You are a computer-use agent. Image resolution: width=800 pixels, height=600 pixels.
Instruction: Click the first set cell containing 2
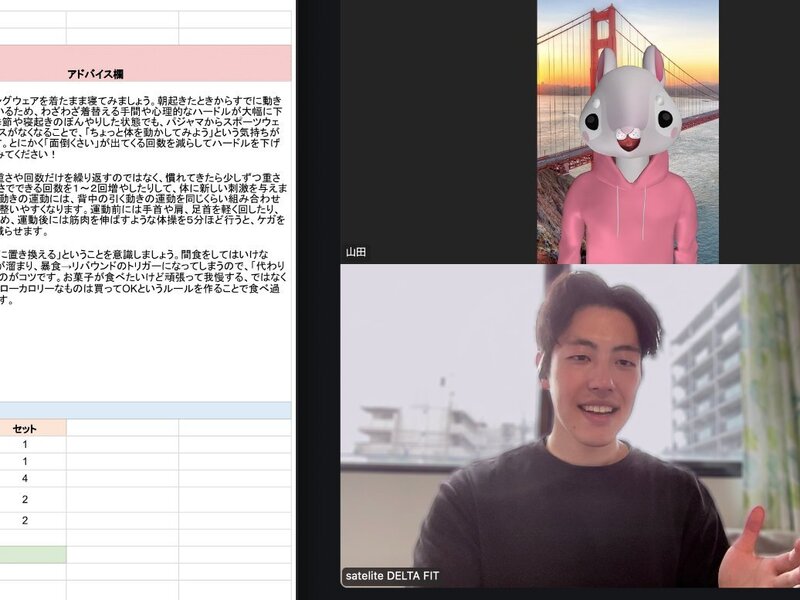click(x=25, y=499)
